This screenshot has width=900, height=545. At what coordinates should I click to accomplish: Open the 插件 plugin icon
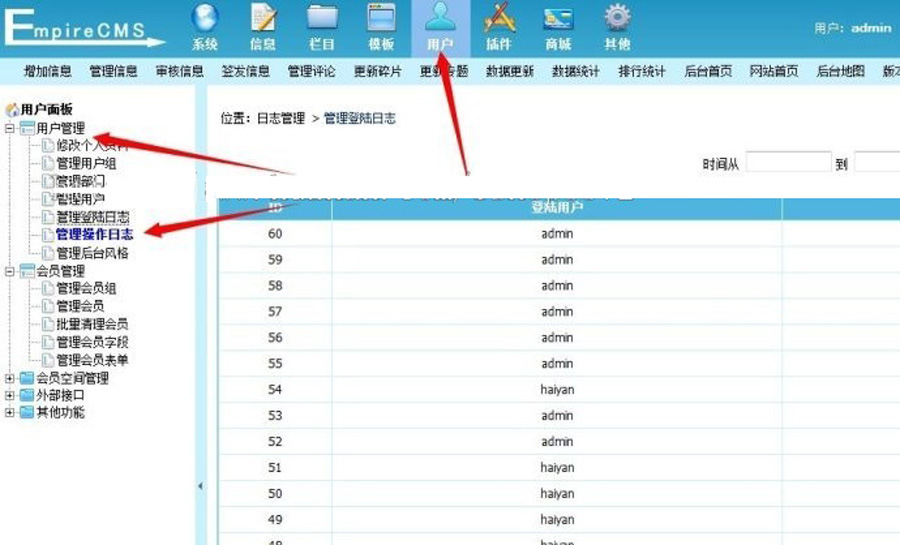click(499, 18)
